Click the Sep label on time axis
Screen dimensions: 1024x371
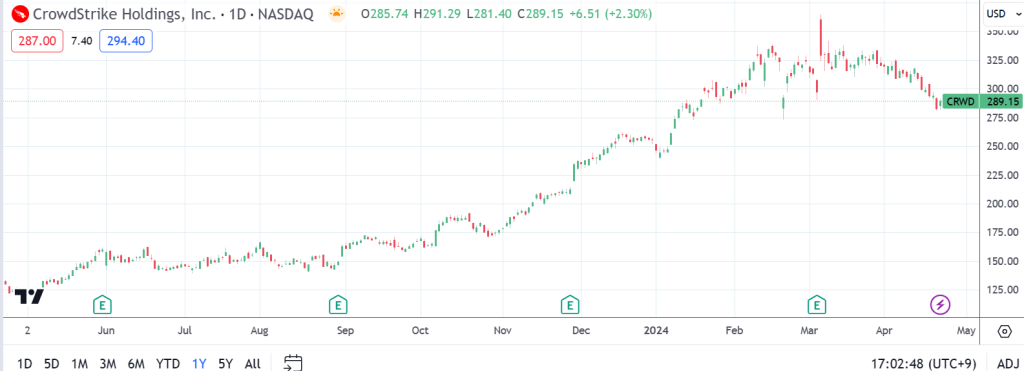click(x=345, y=331)
